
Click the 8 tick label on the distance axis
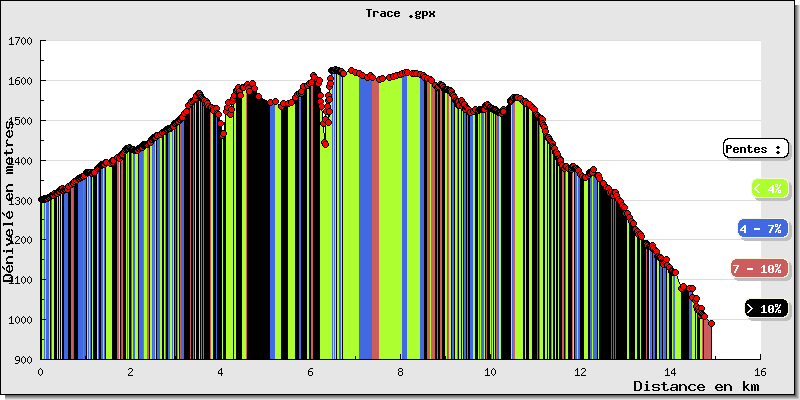point(400,371)
